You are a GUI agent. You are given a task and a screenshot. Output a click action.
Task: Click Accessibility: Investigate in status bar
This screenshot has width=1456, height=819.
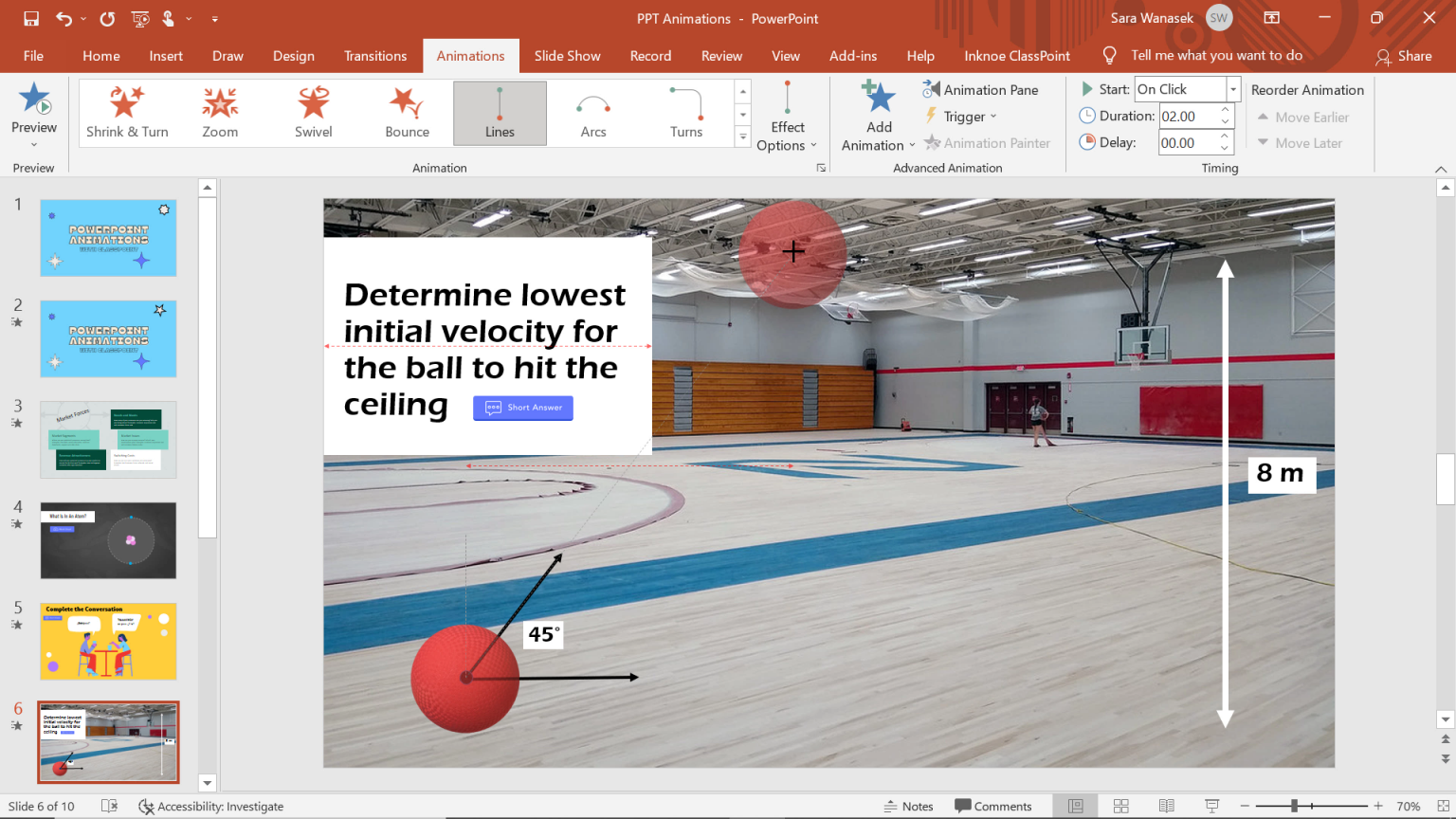tap(210, 806)
